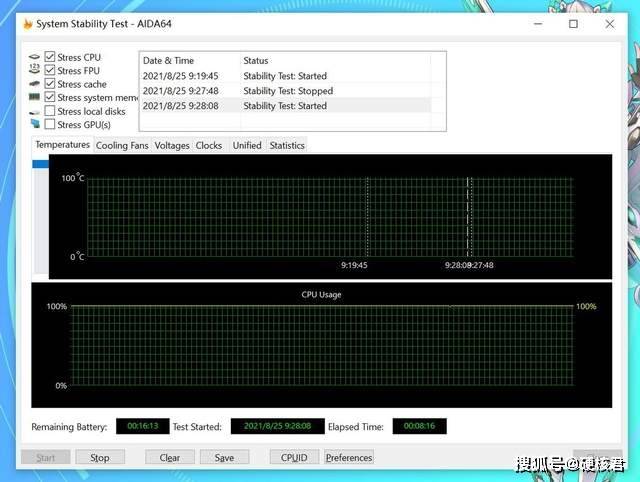Select the Statistics tab
The width and height of the screenshot is (640, 482).
[x=287, y=146]
